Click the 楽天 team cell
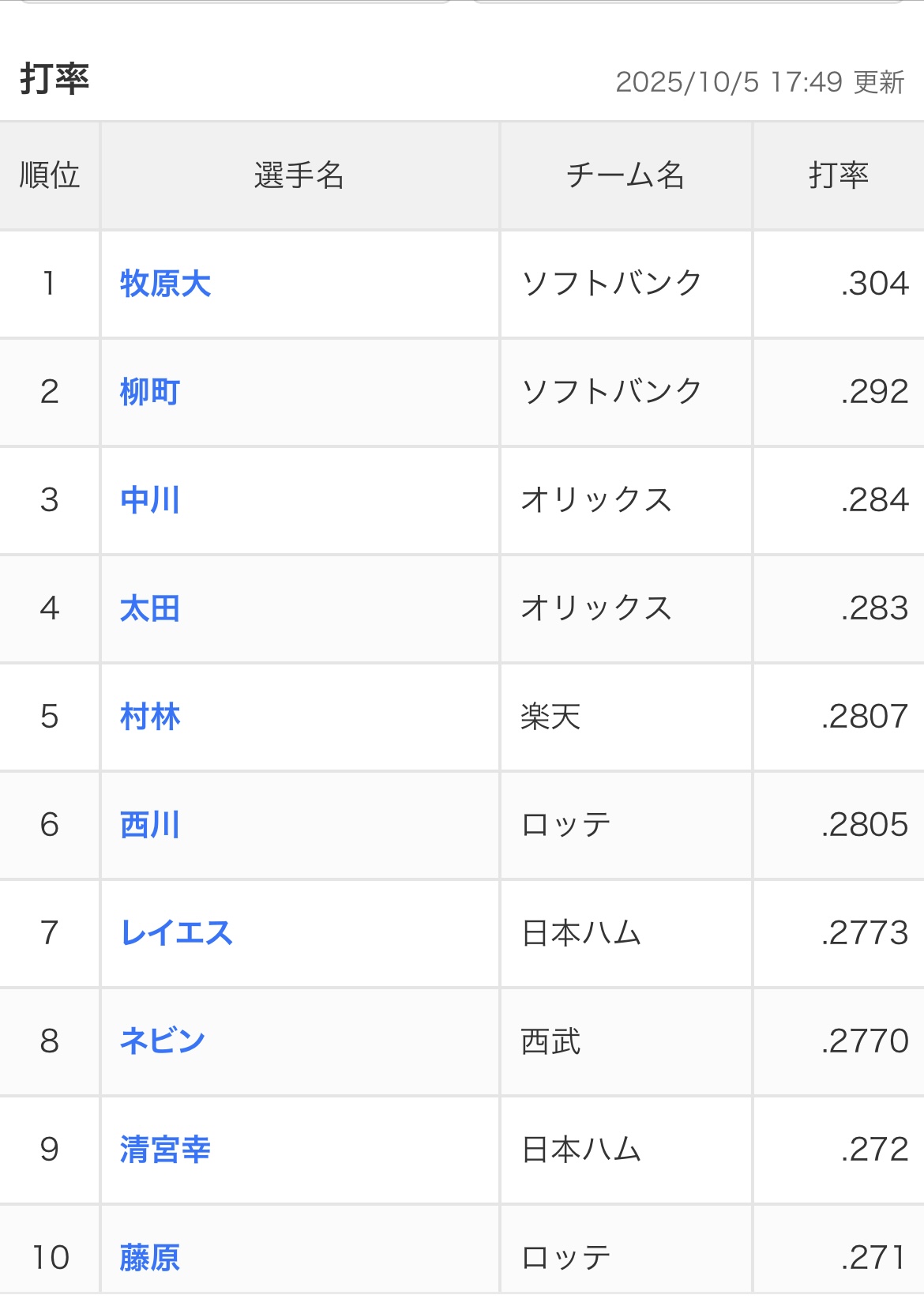 pos(550,717)
